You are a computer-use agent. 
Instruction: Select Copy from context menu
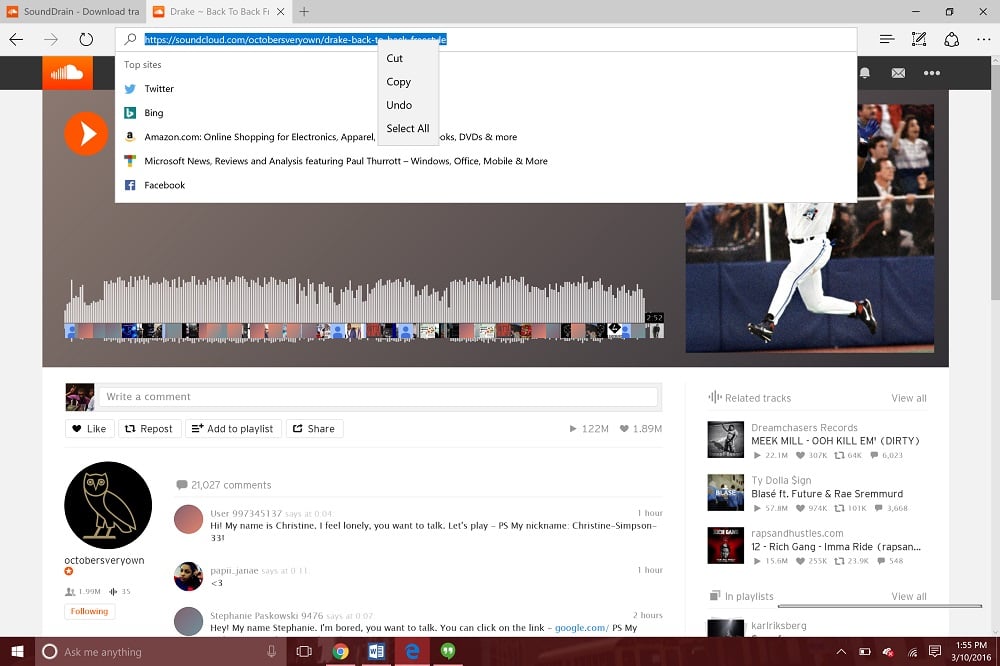408,82
